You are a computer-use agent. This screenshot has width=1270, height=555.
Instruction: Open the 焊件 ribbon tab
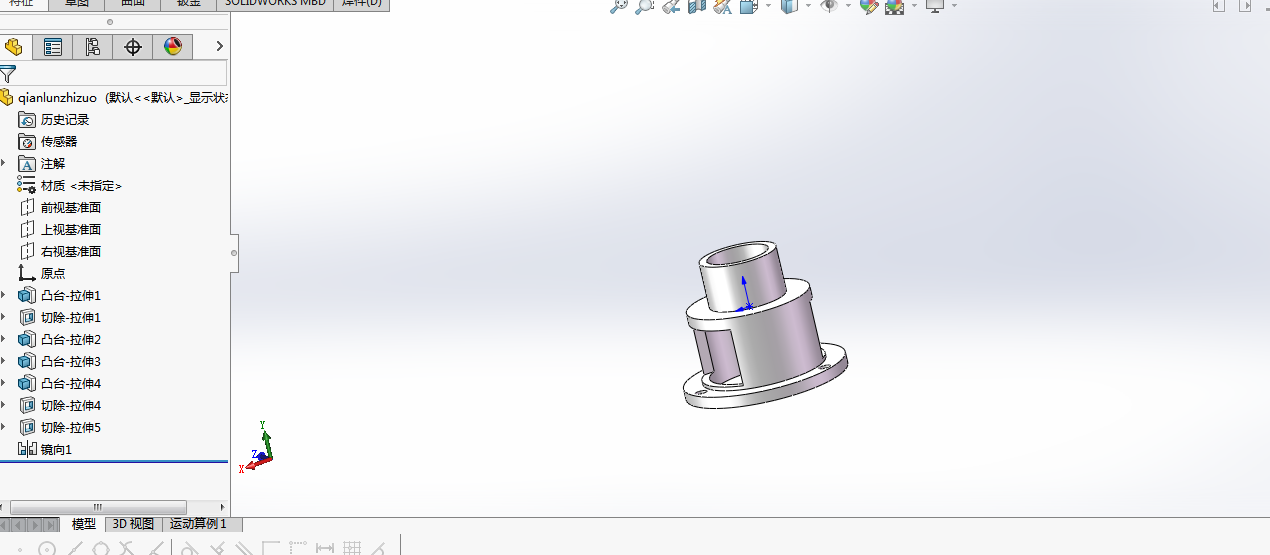pos(361,4)
